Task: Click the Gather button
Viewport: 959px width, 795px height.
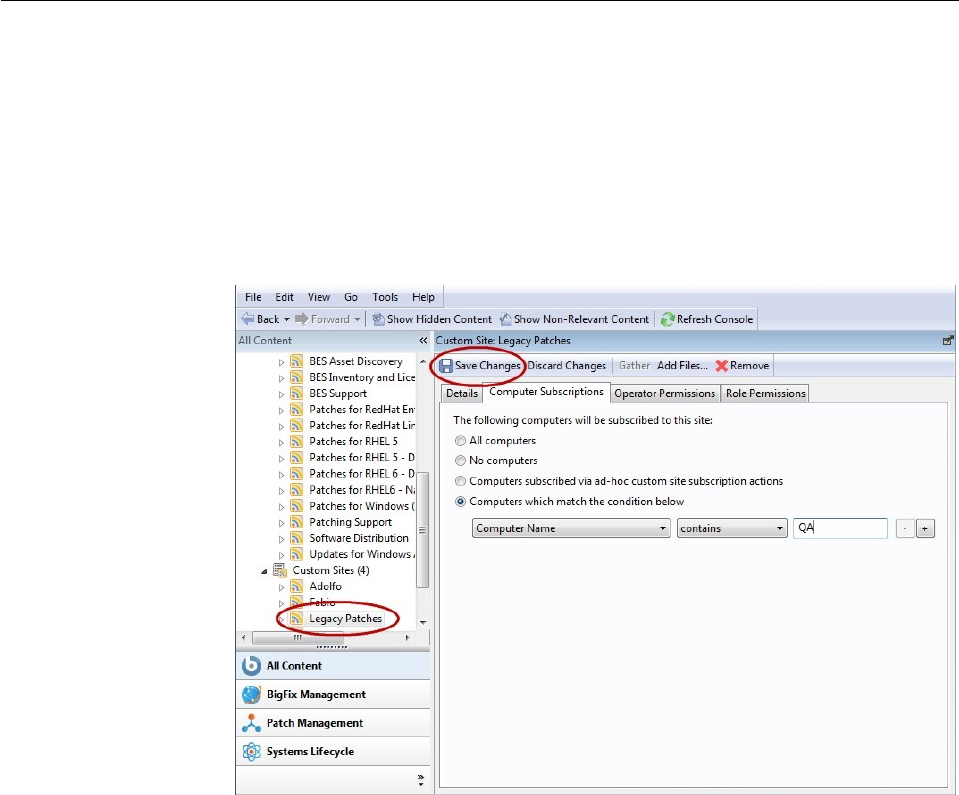Action: [x=634, y=366]
